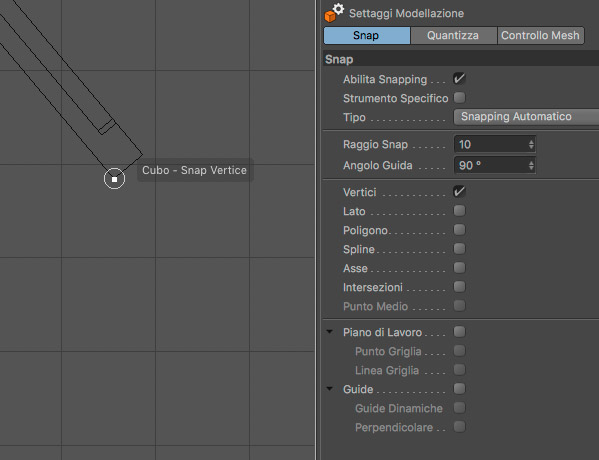Enable the Strumento Specifico checkbox

click(459, 98)
